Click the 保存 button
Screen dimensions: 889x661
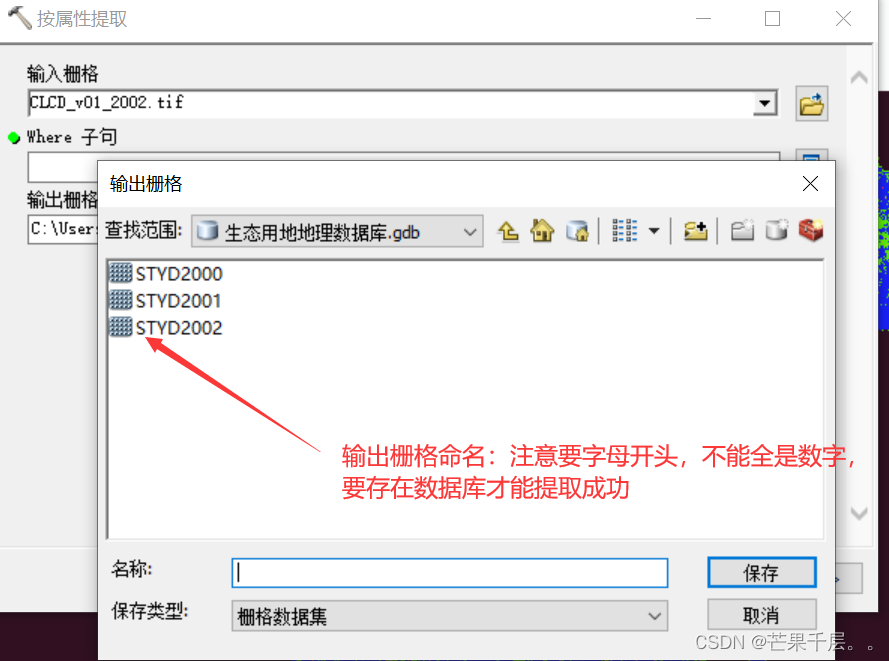(761, 573)
